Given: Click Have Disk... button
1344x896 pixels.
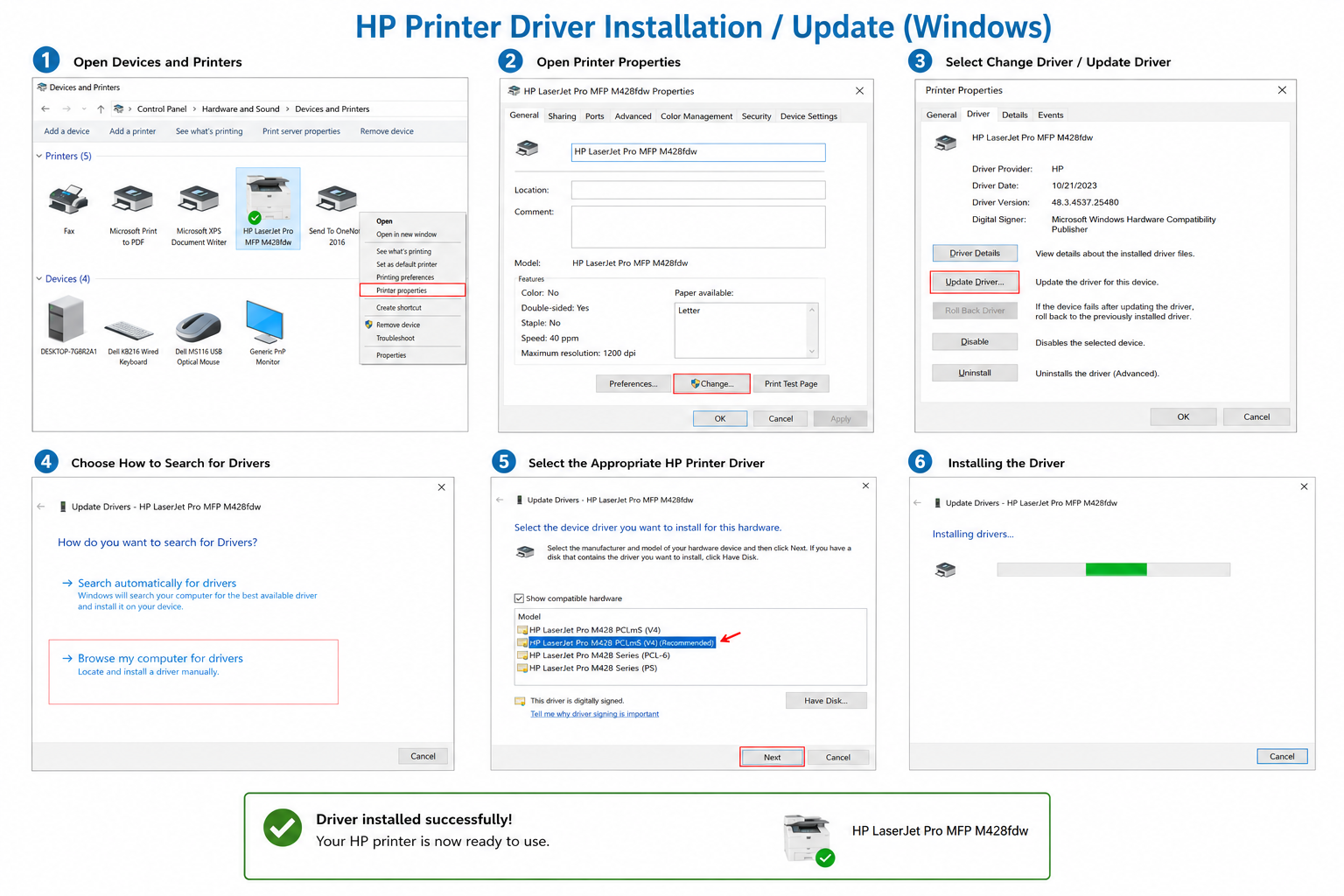Looking at the screenshot, I should [826, 701].
